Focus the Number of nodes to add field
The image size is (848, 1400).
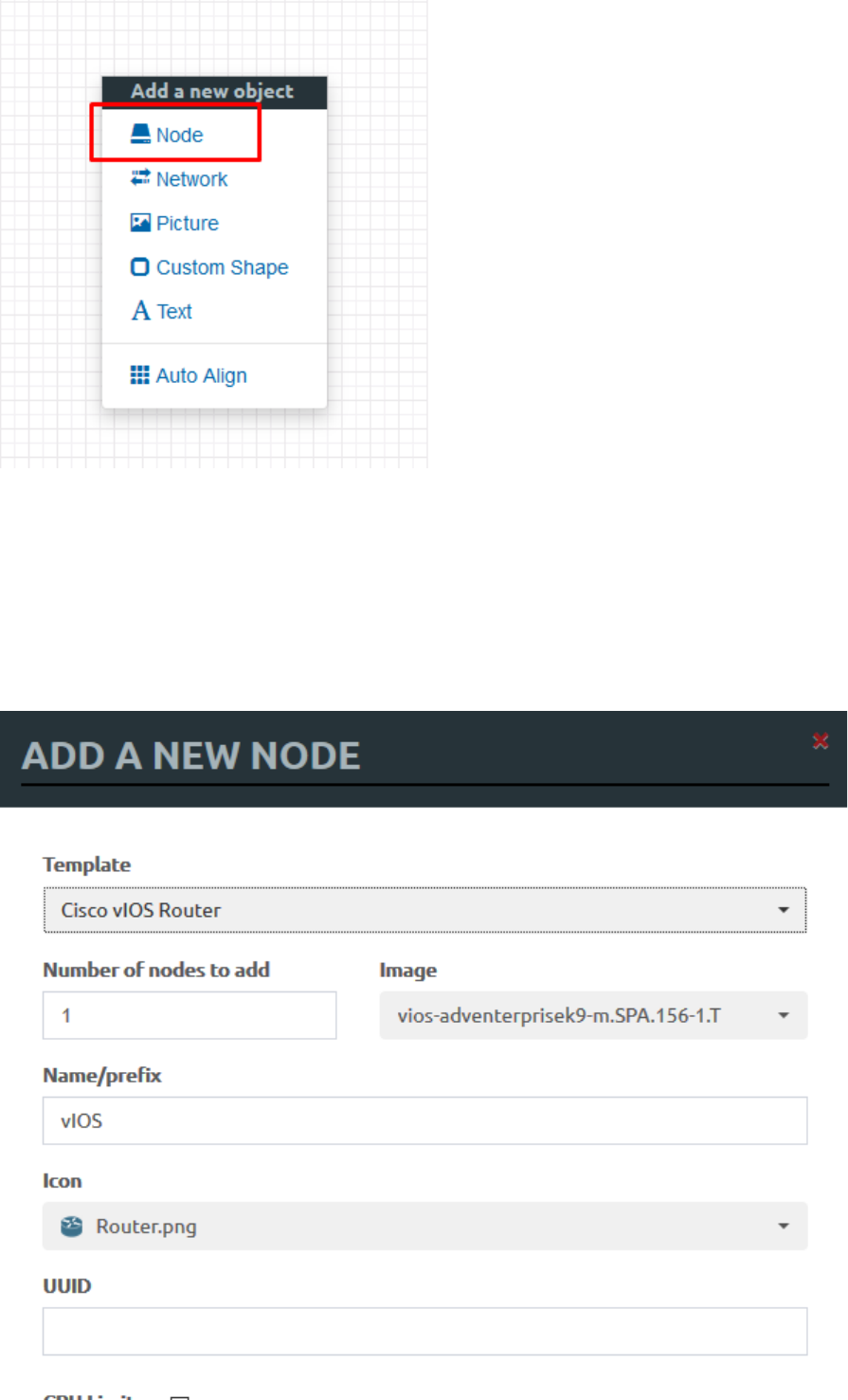click(189, 1015)
